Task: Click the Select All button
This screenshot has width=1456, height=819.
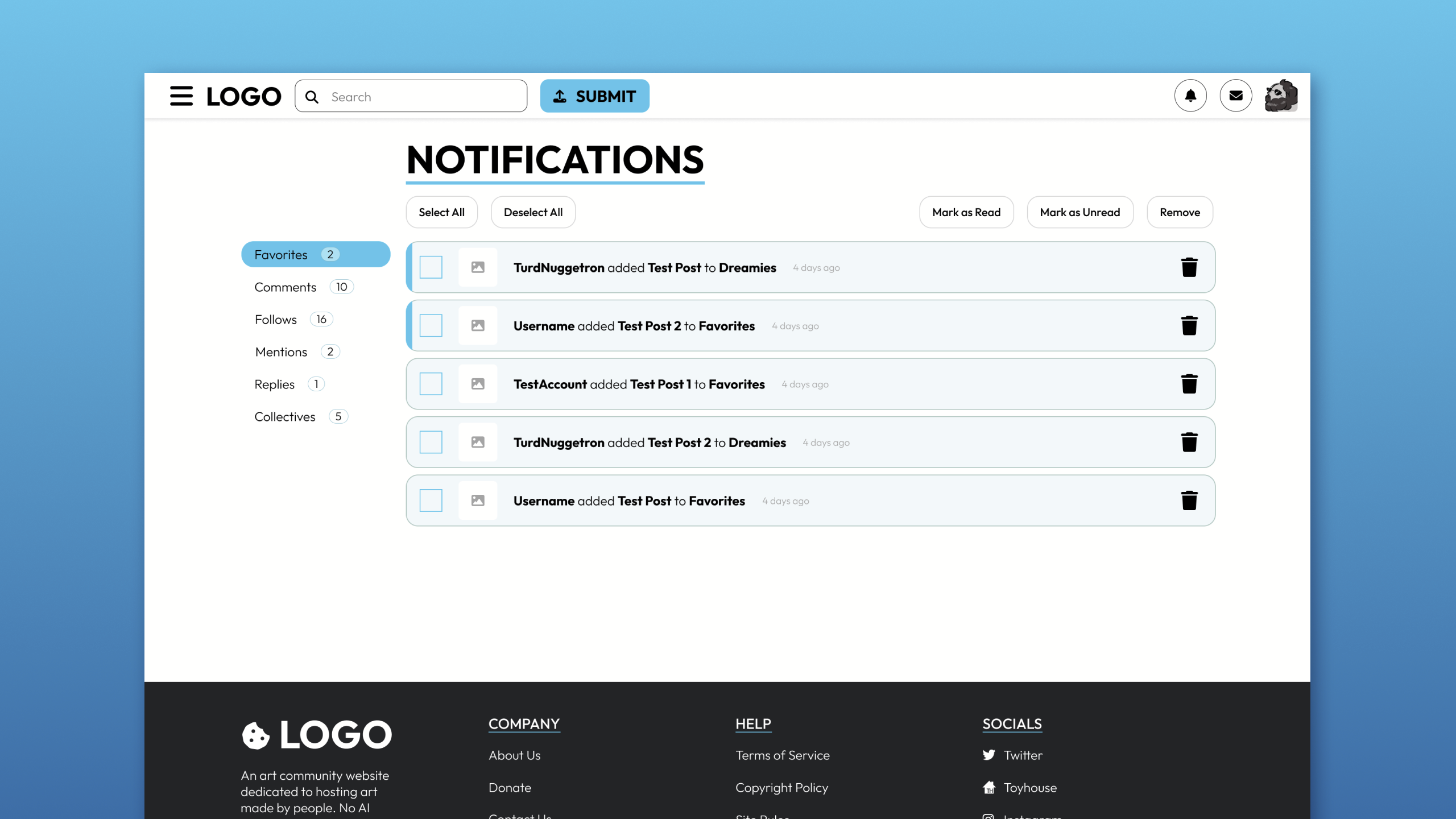Action: (x=441, y=212)
